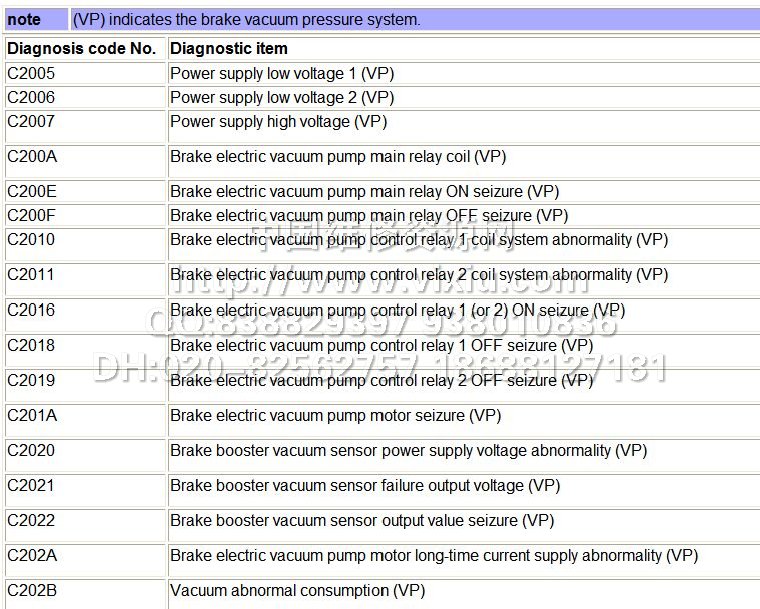Click 'Brake electric vacuum pump main relay coil' row

tap(338, 156)
